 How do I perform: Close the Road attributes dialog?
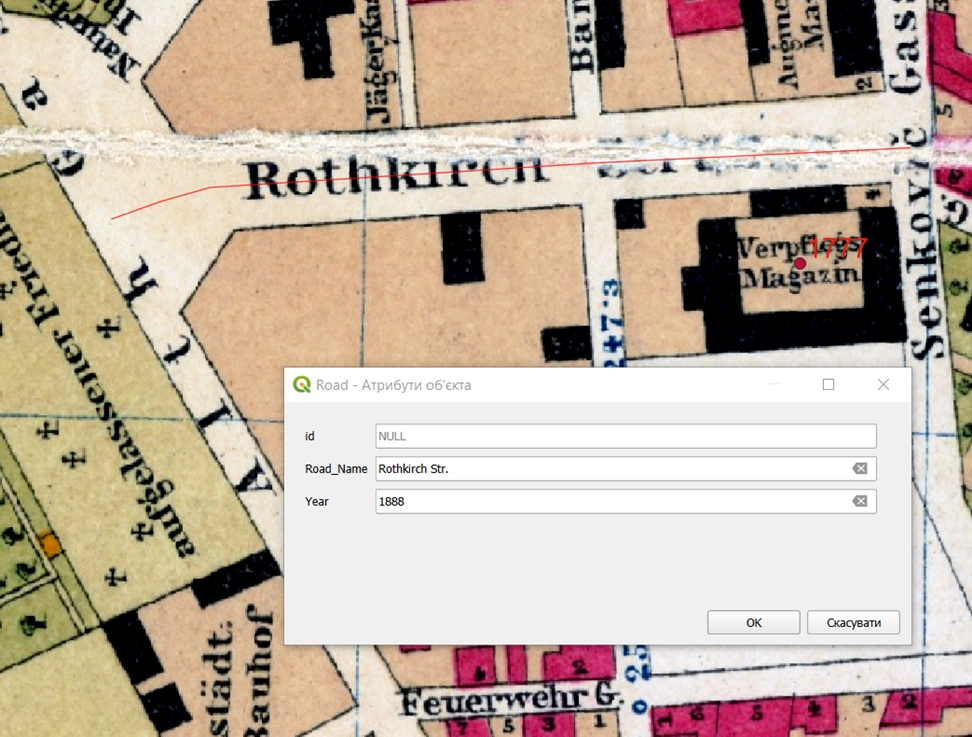[883, 385]
